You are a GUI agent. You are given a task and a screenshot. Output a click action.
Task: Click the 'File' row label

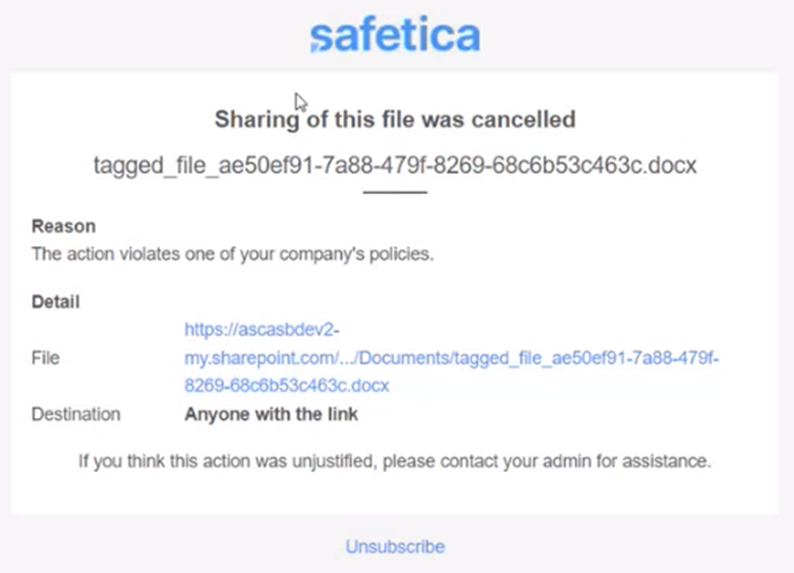click(x=46, y=358)
